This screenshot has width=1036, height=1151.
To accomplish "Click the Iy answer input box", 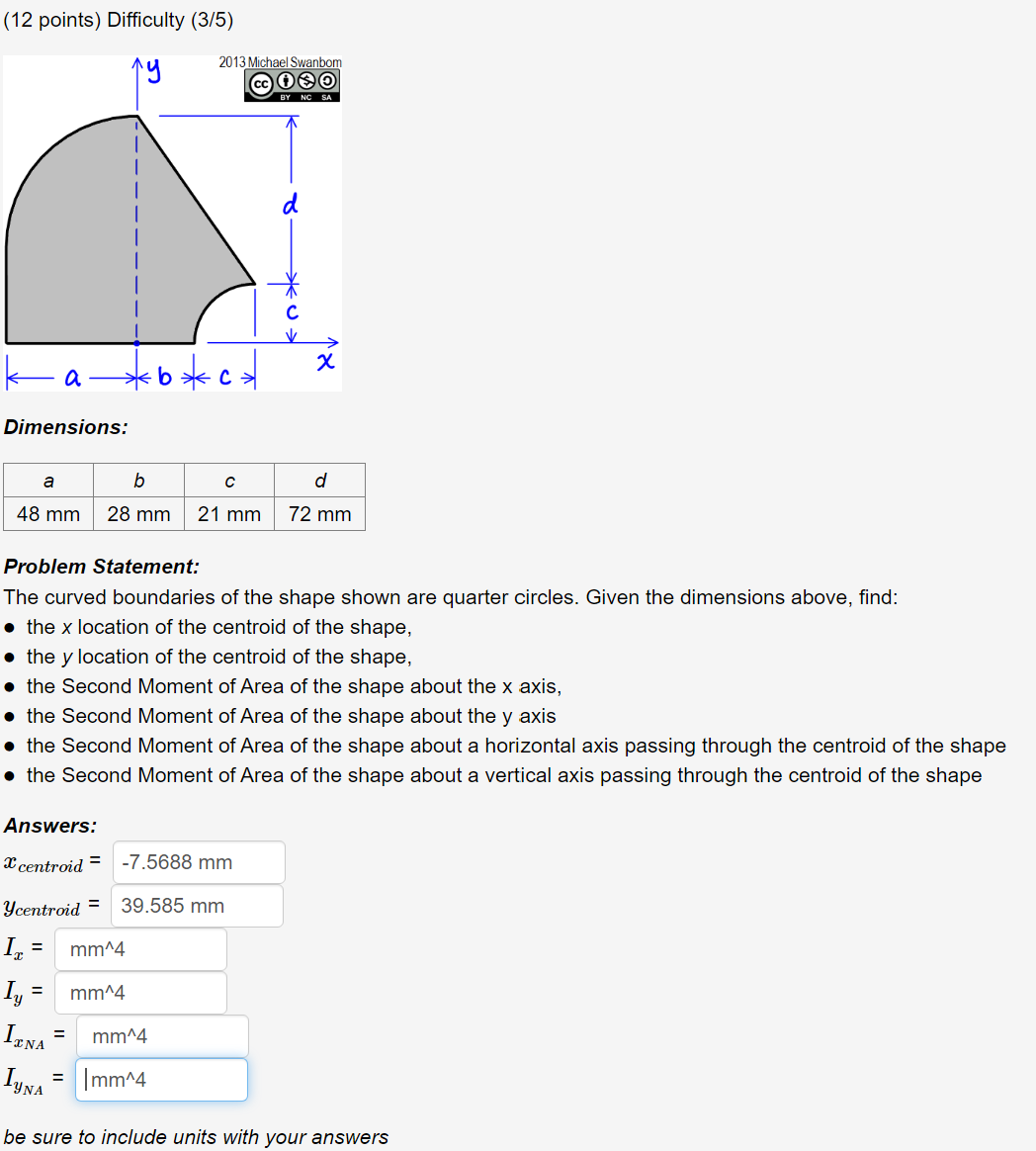I will 140,992.
